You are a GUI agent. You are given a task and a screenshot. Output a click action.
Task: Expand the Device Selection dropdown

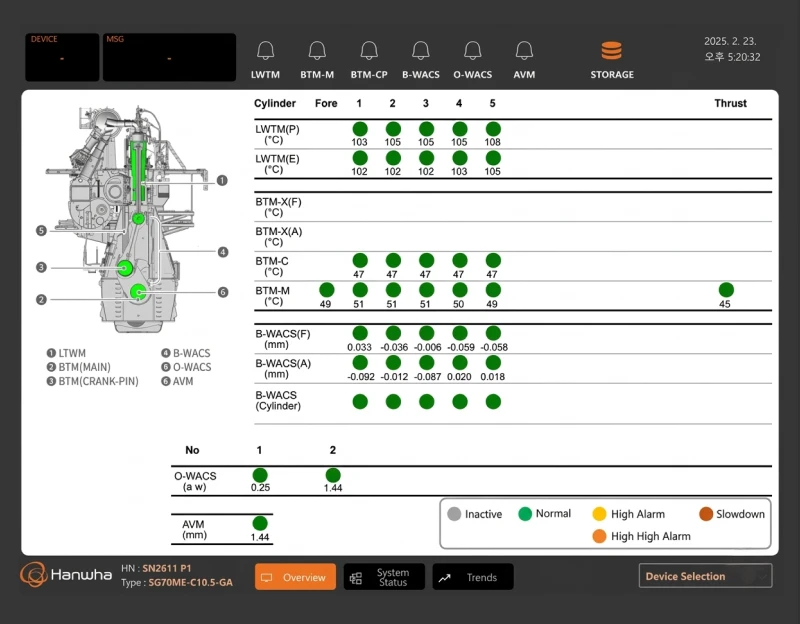(x=705, y=576)
